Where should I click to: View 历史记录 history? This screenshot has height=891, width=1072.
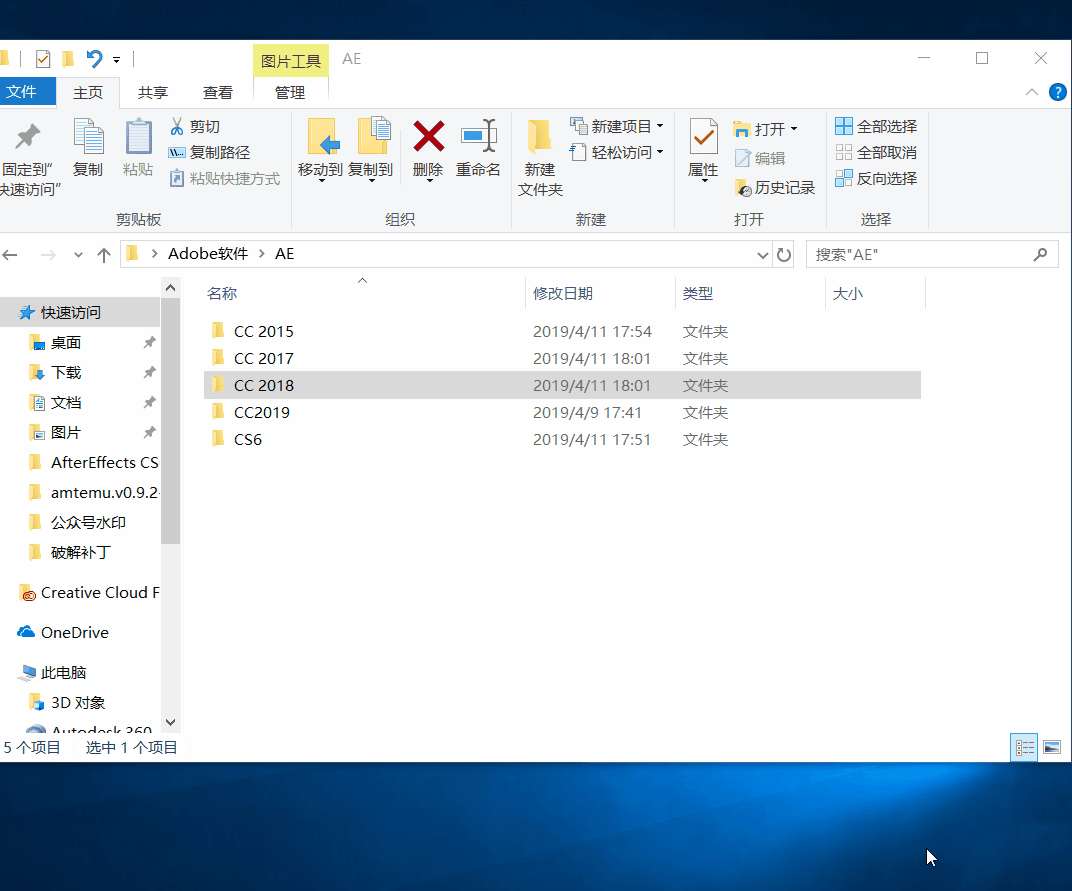[775, 188]
